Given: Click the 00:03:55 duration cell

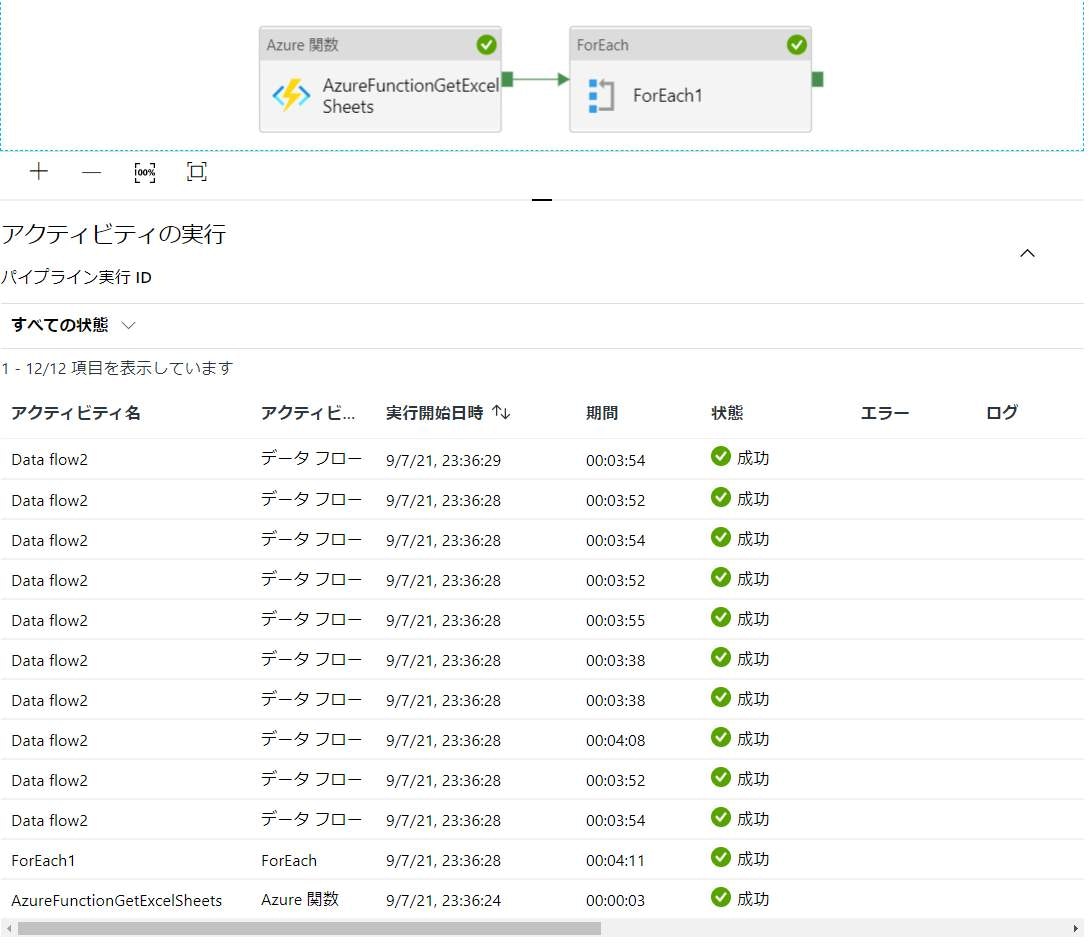Looking at the screenshot, I should 615,620.
